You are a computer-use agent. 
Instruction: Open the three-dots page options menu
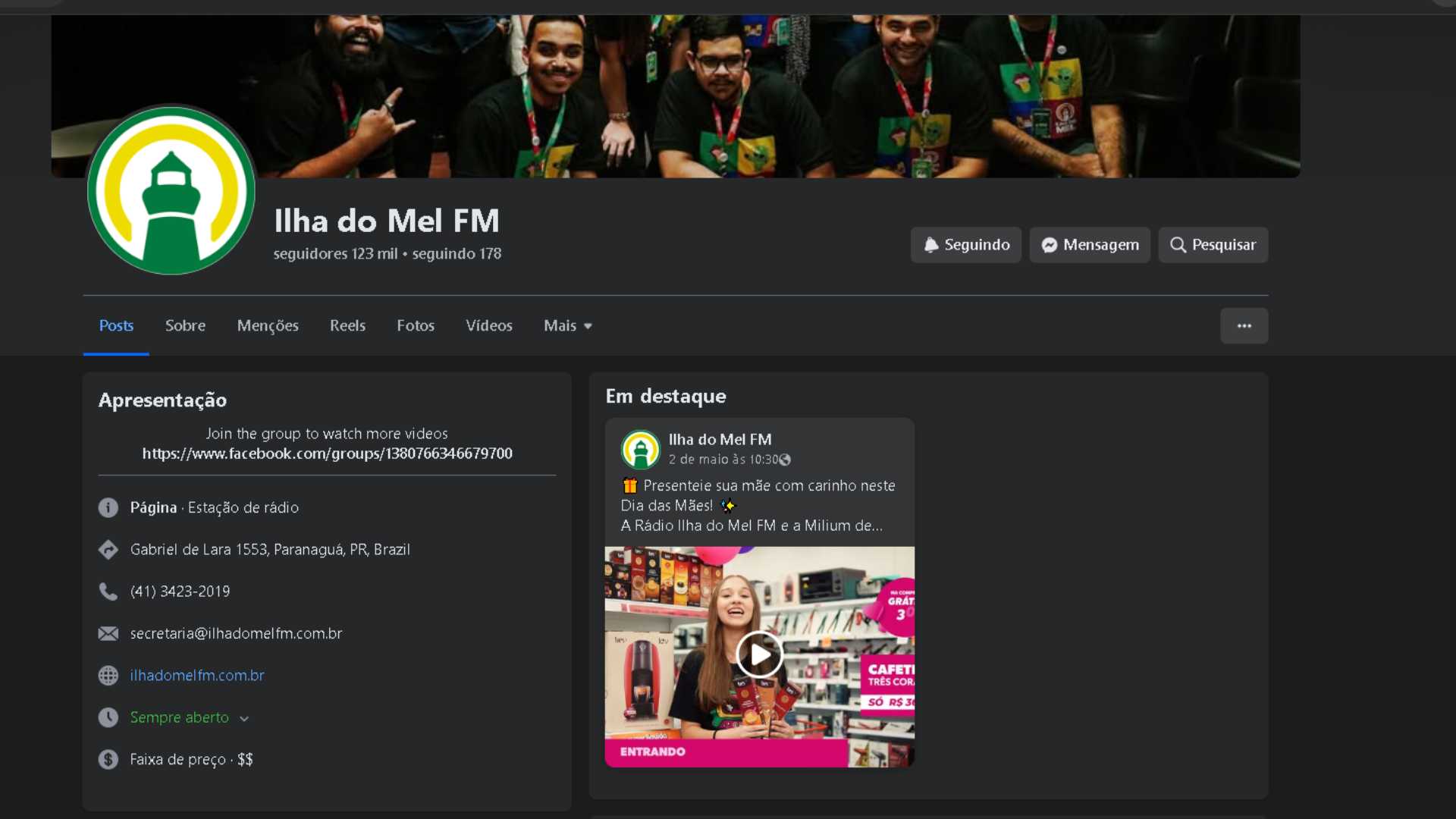click(1244, 326)
